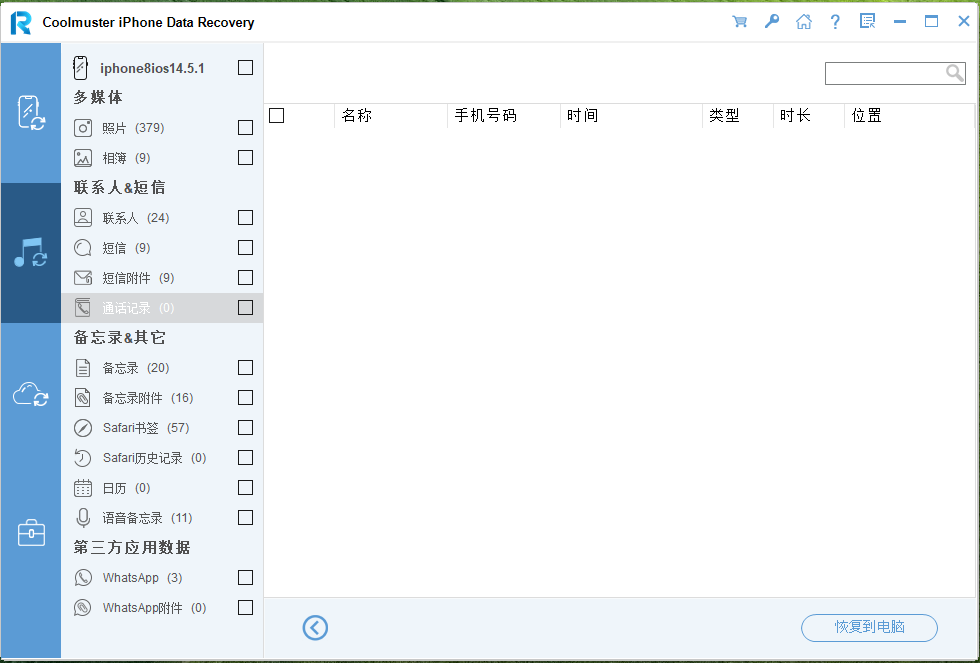Select the recover from iCloud sidebar mode
980x663 pixels.
coord(31,394)
